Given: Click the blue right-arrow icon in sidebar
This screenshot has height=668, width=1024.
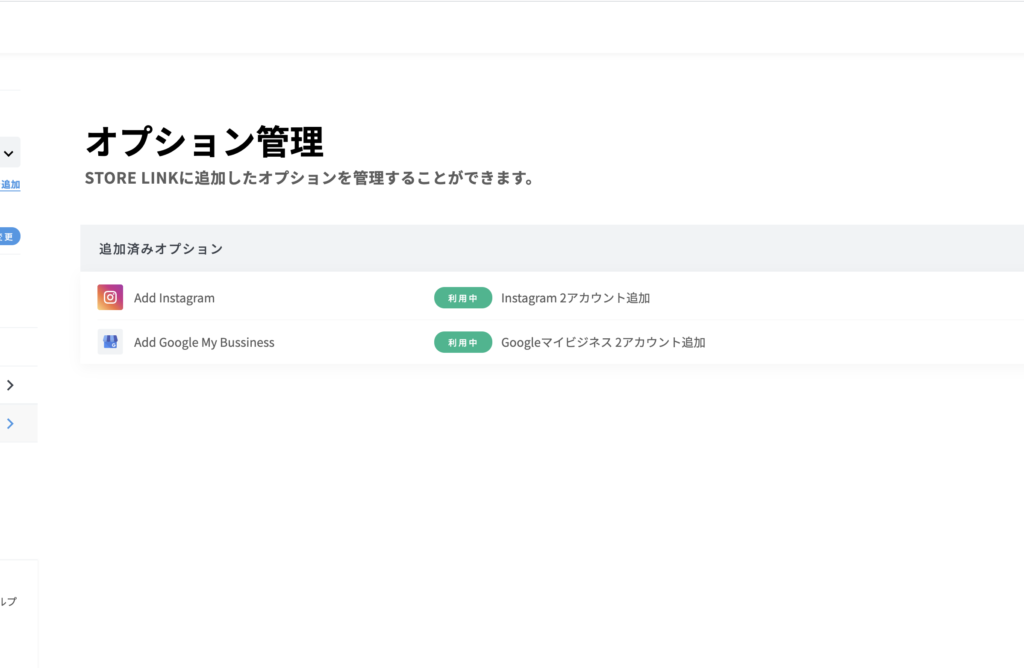Looking at the screenshot, I should (x=10, y=423).
